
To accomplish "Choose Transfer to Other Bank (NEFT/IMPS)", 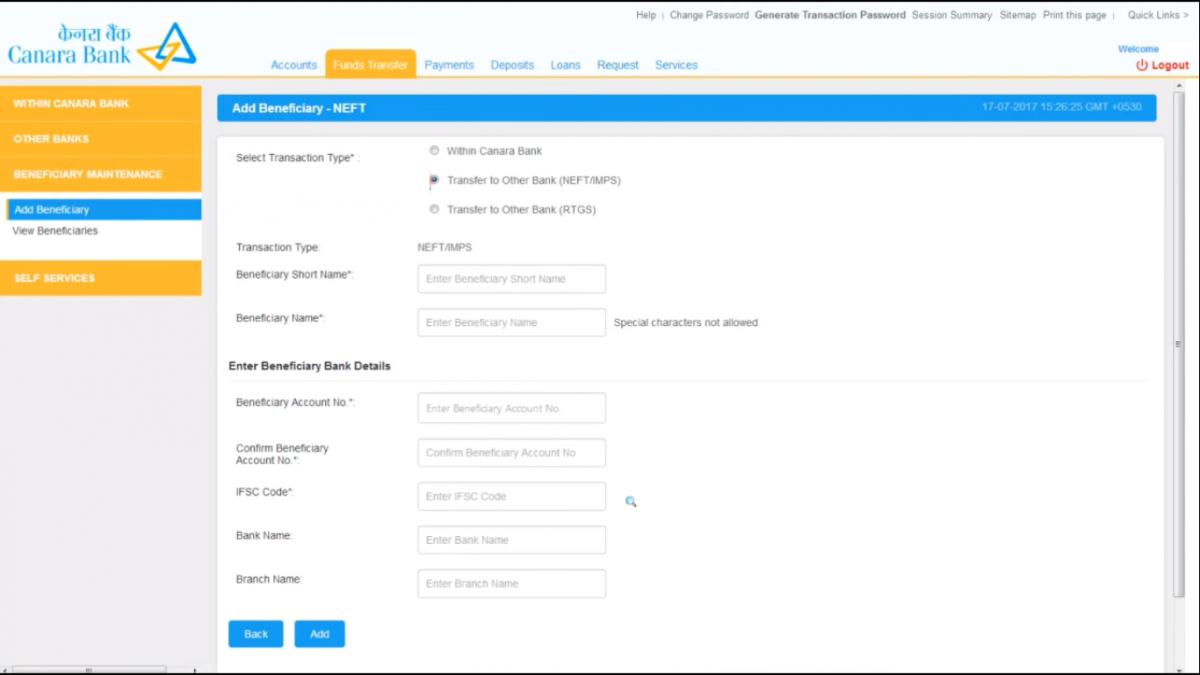I will (x=434, y=180).
